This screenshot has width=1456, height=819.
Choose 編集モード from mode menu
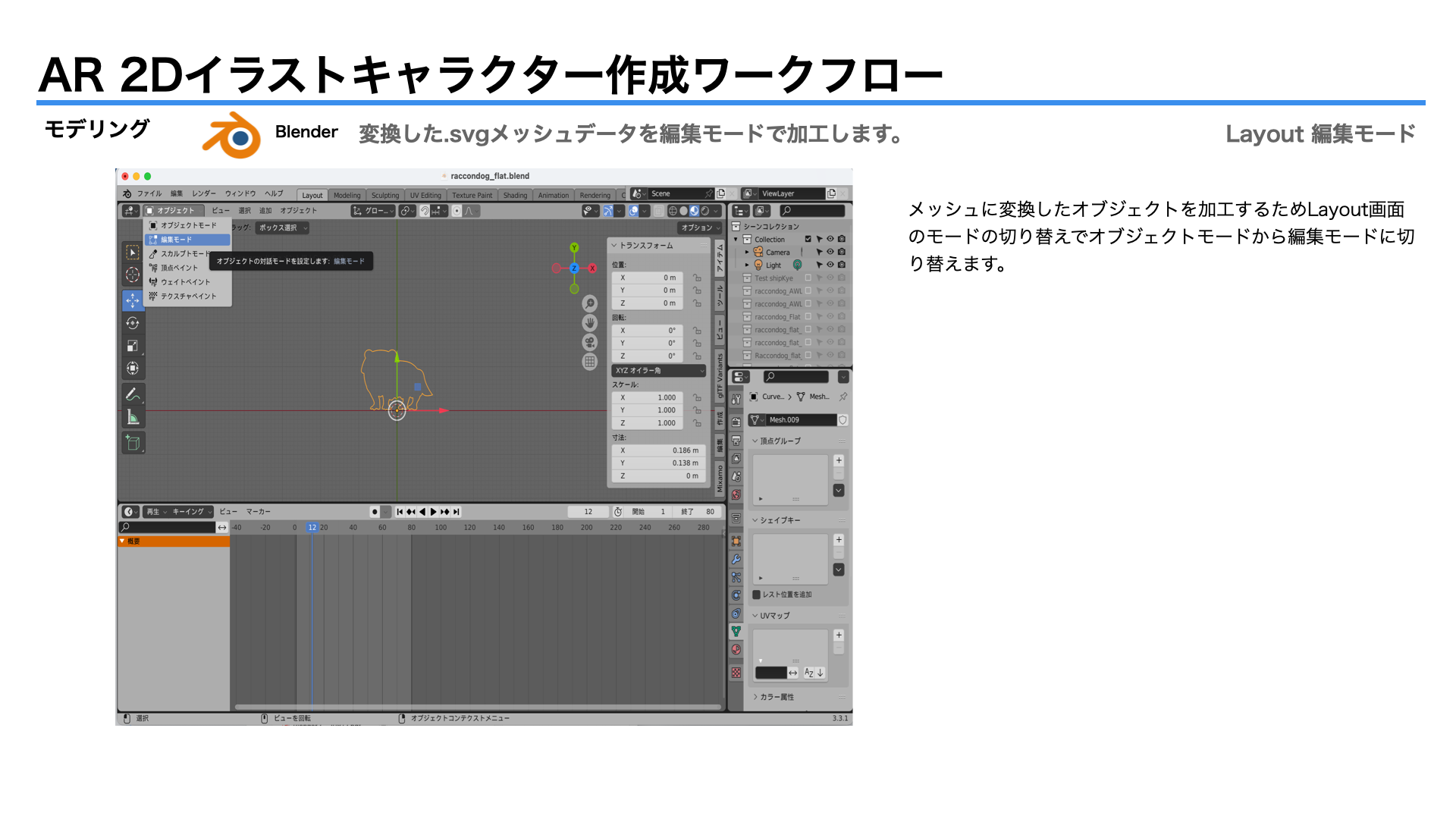point(187,240)
